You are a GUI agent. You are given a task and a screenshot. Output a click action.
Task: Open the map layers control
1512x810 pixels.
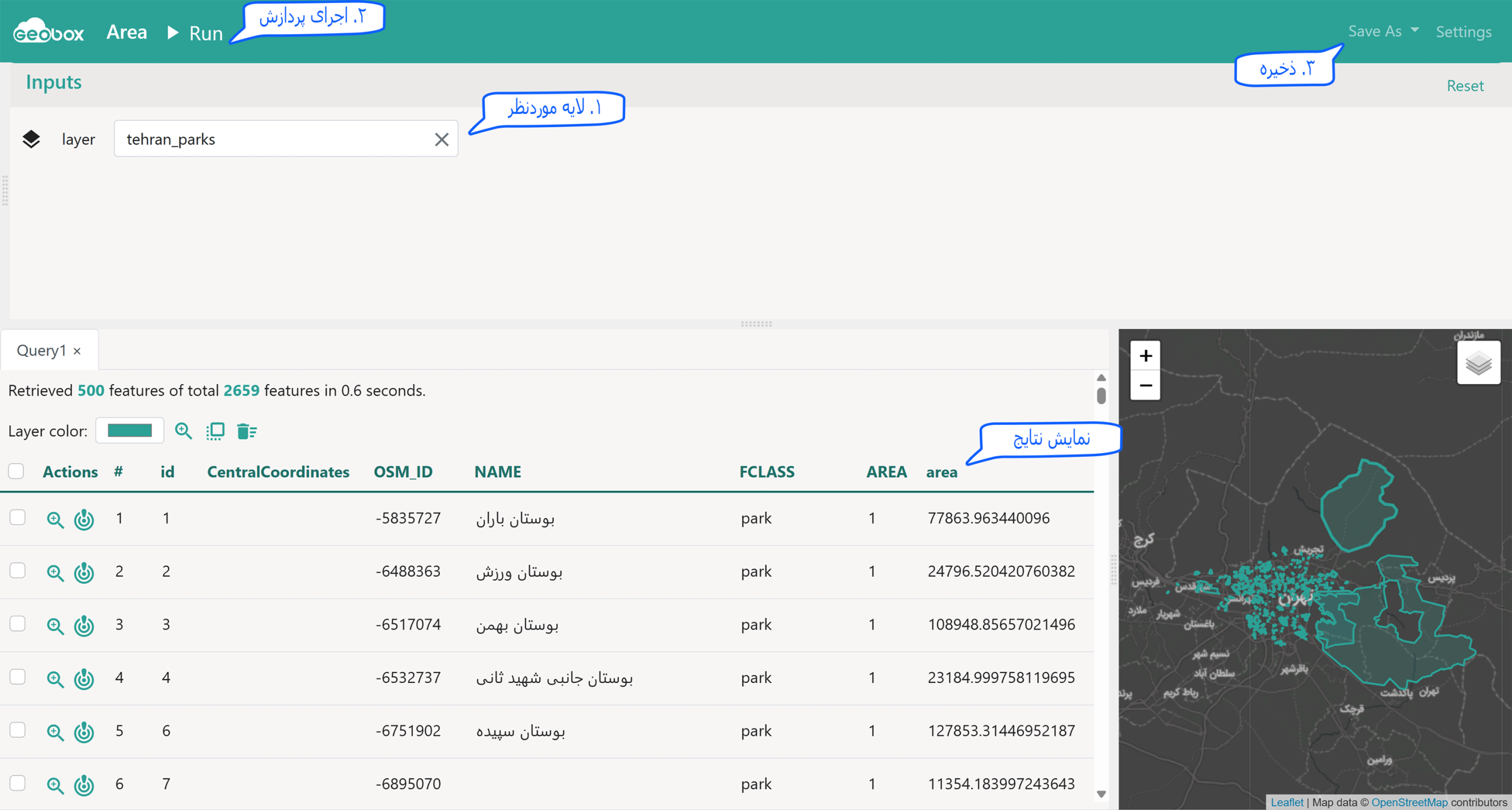click(x=1478, y=363)
